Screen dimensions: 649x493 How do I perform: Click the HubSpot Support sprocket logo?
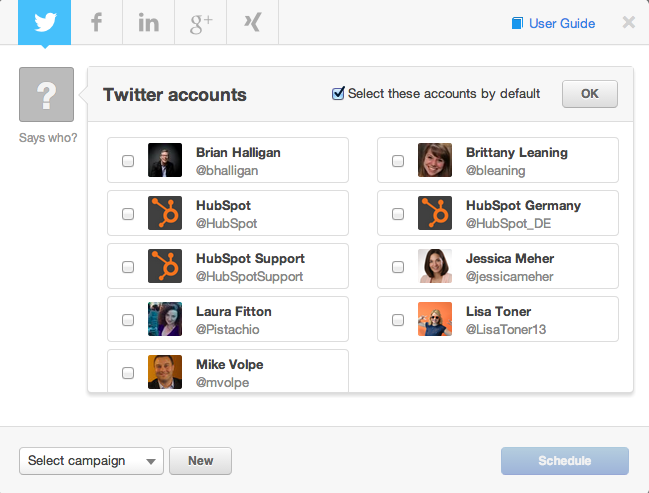165,266
